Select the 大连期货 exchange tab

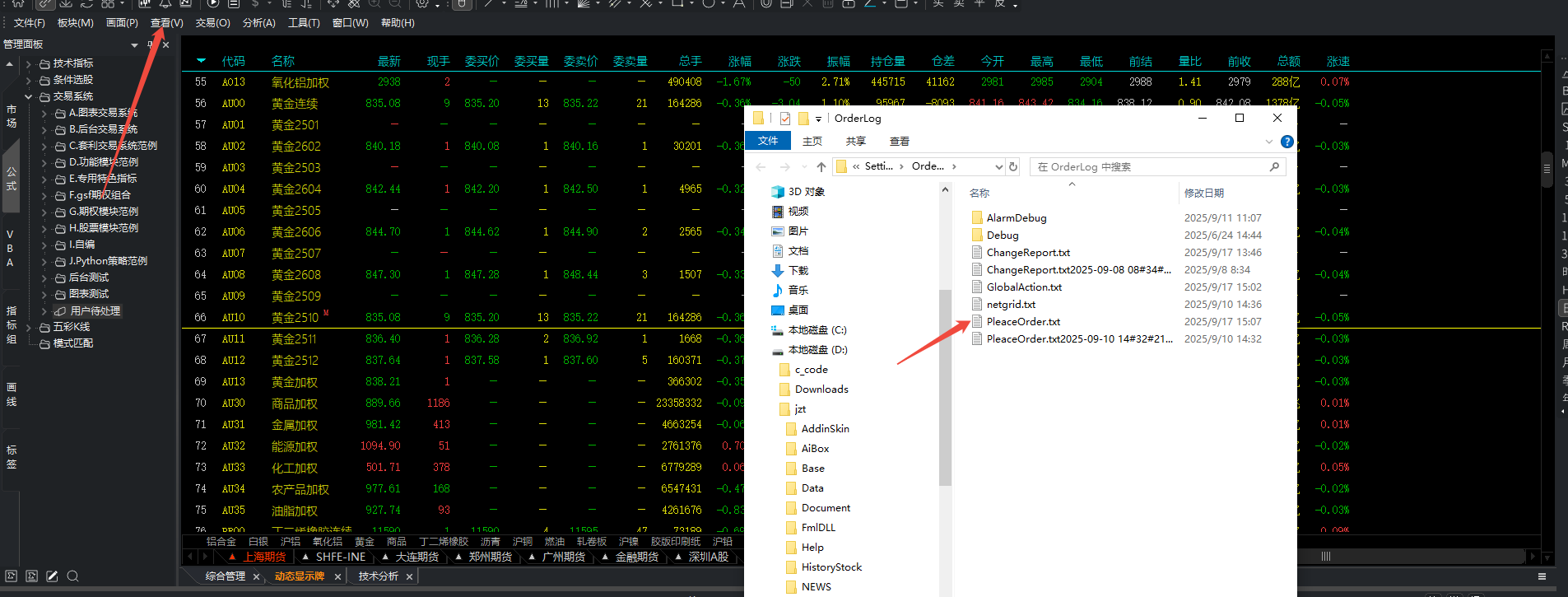coord(416,557)
